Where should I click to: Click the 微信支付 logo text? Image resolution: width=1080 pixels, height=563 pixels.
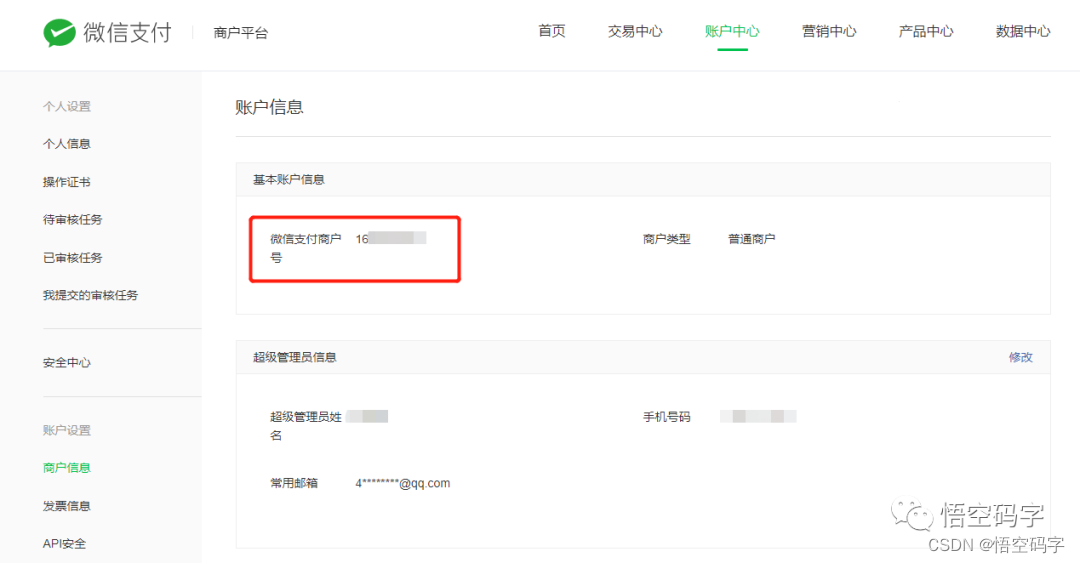127,32
